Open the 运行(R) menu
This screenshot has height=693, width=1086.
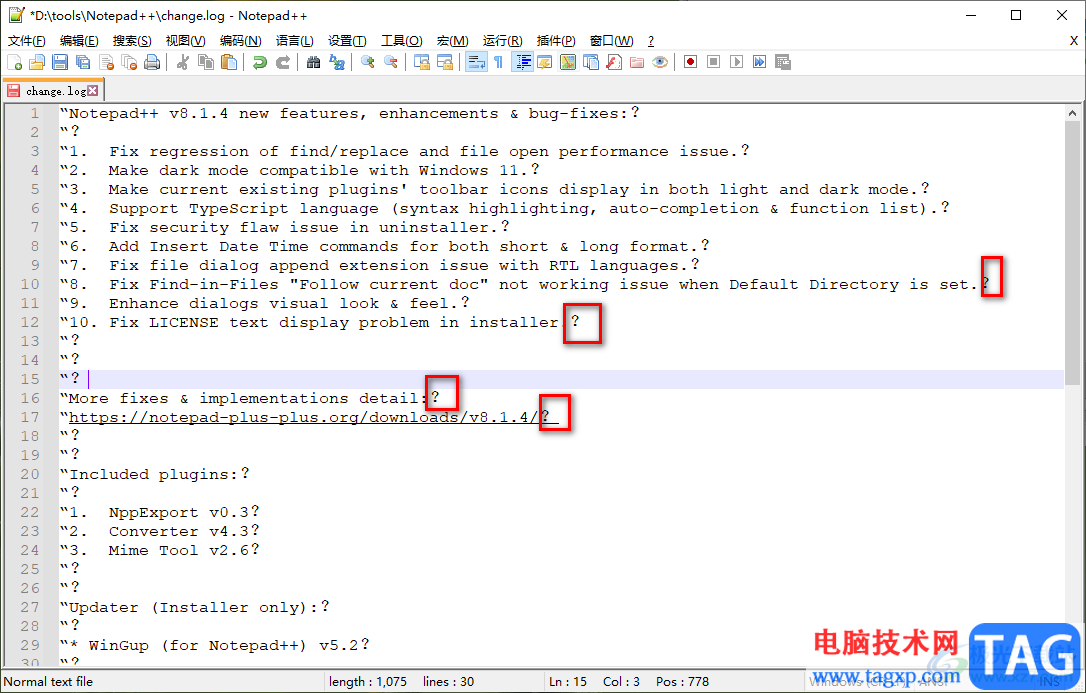tap(503, 41)
